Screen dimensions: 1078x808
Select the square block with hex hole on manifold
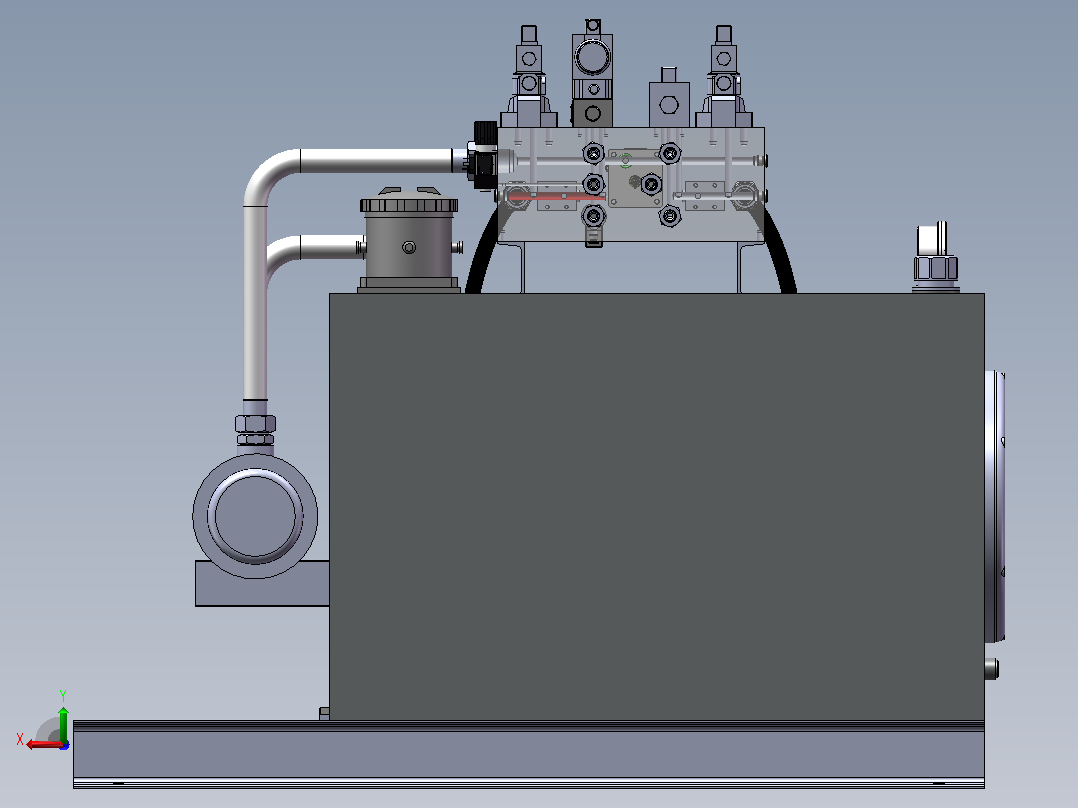(x=669, y=104)
